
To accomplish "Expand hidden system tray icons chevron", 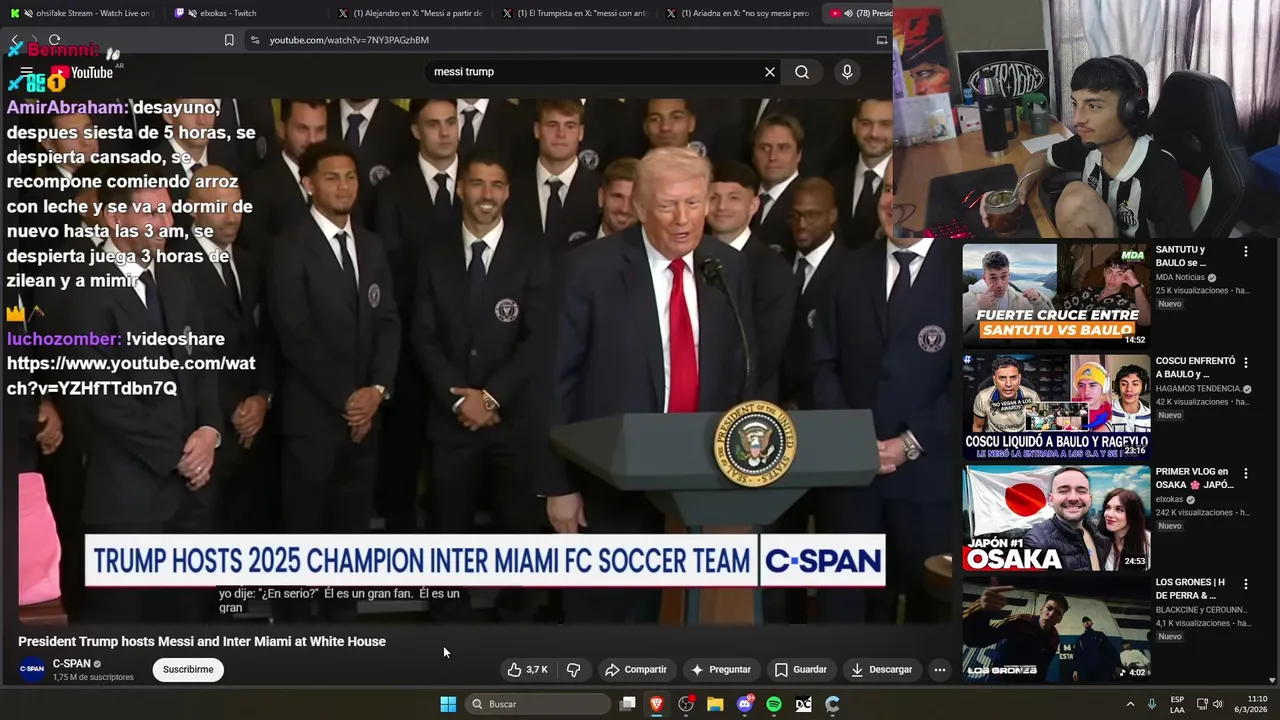I will tap(1131, 704).
